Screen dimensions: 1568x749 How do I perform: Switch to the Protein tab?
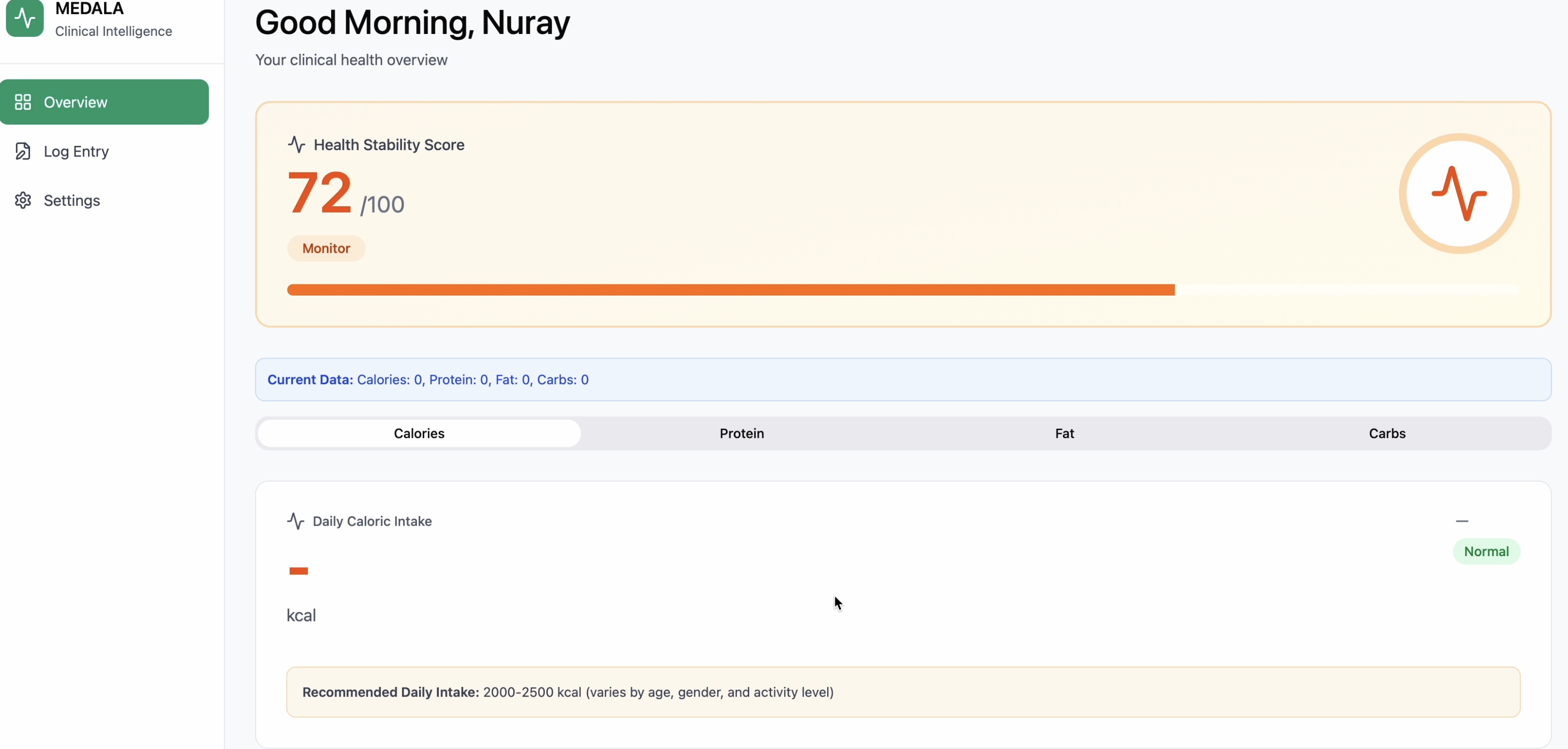pos(741,434)
